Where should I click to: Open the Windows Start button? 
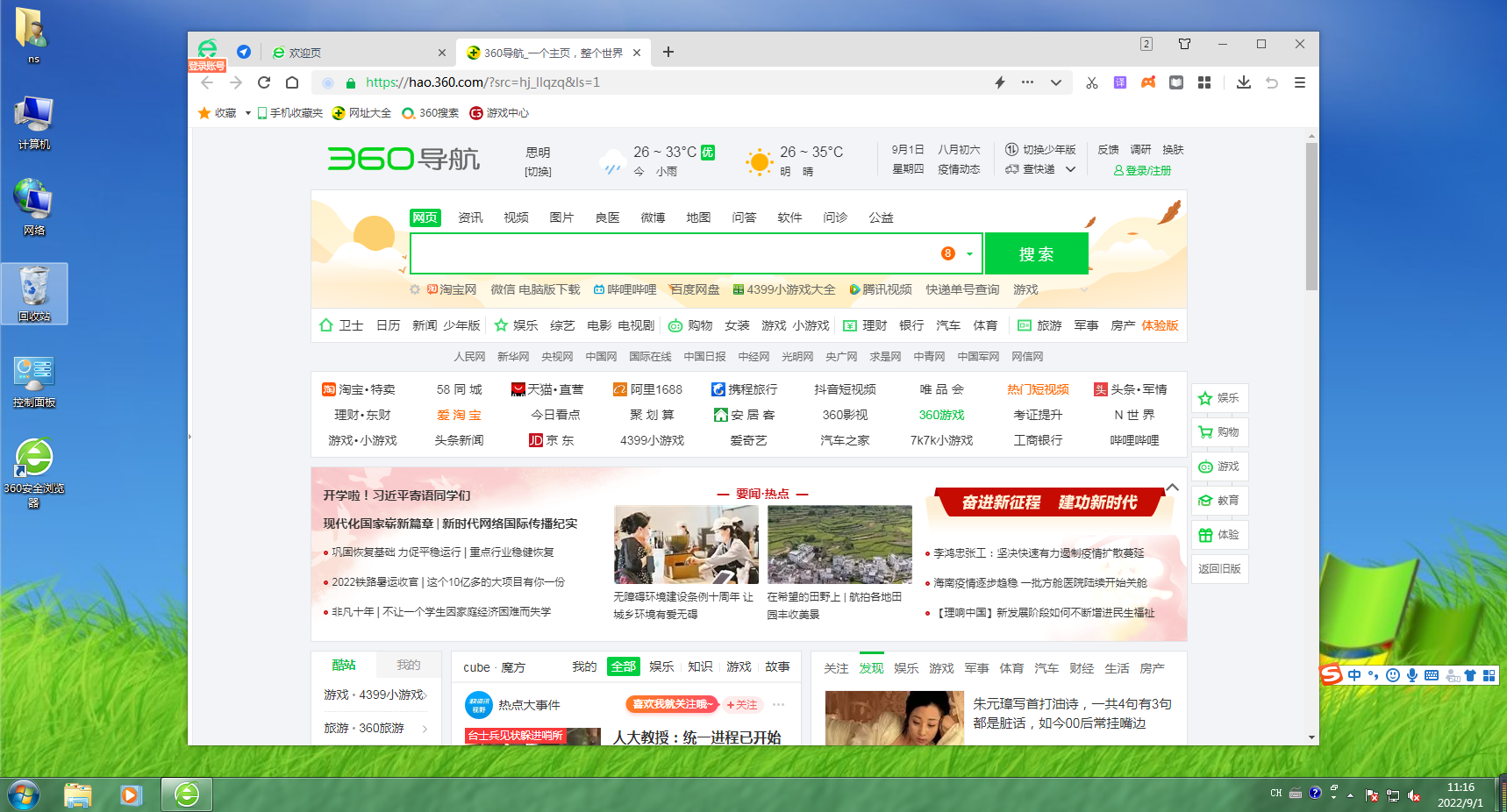[24, 794]
